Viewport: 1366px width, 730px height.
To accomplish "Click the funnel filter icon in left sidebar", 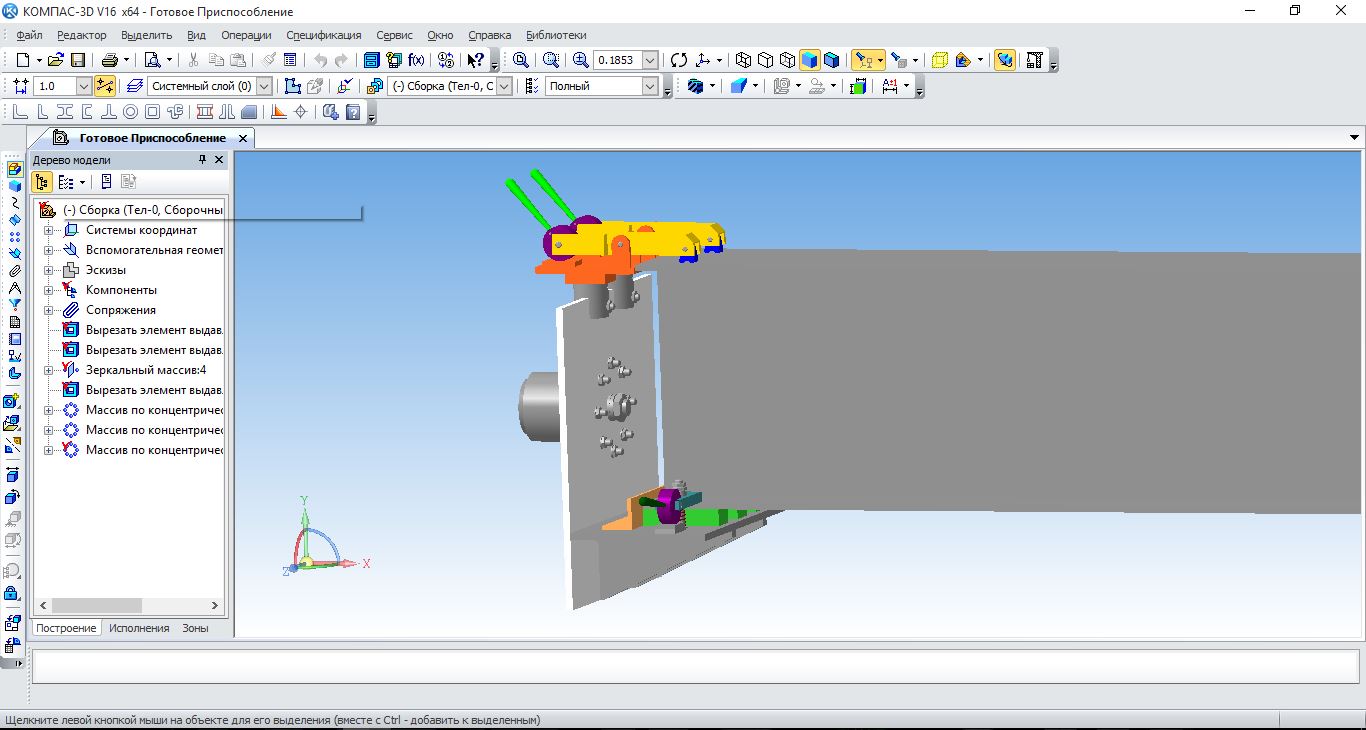I will coord(14,305).
